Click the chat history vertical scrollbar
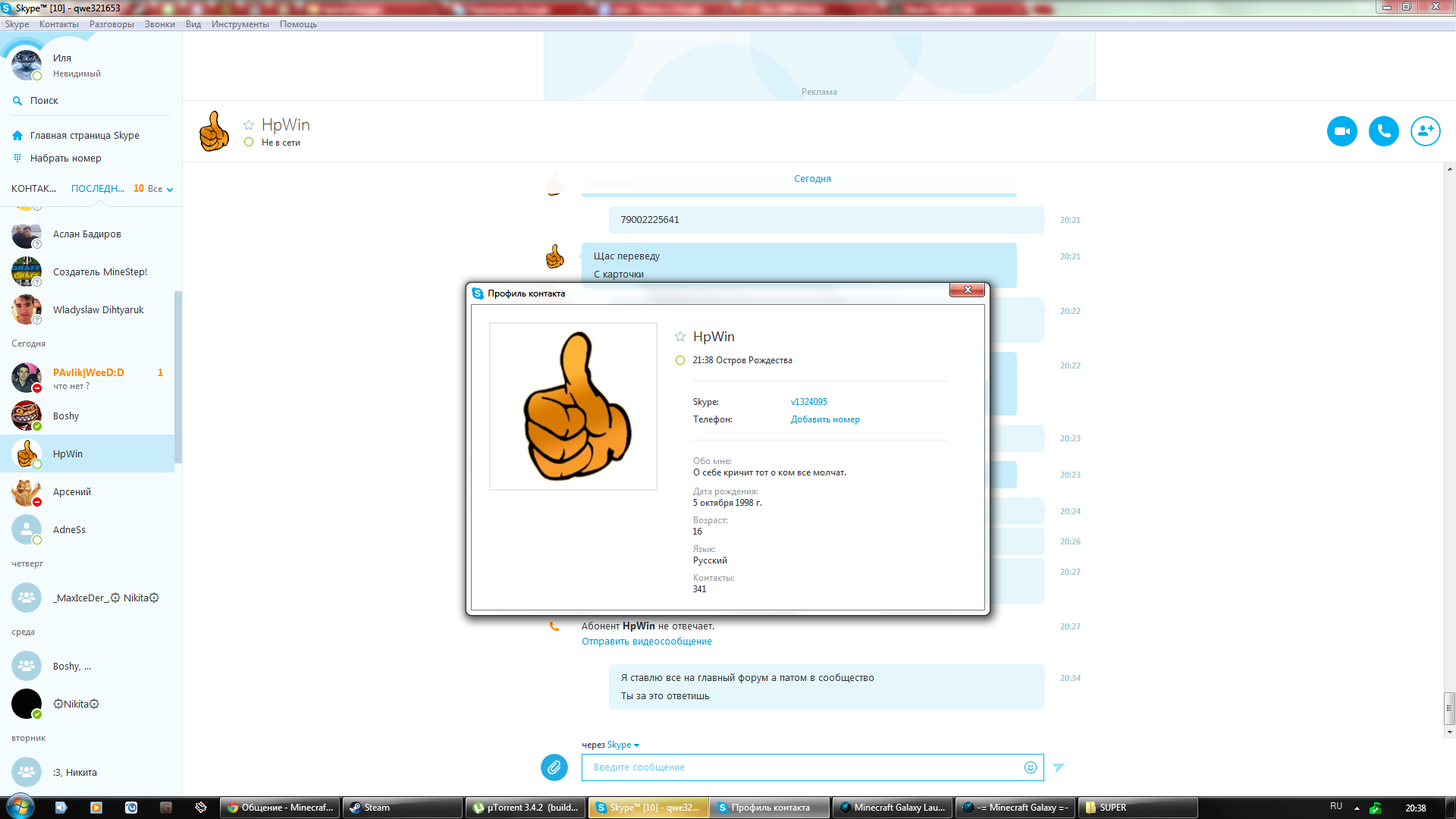 pyautogui.click(x=1449, y=708)
